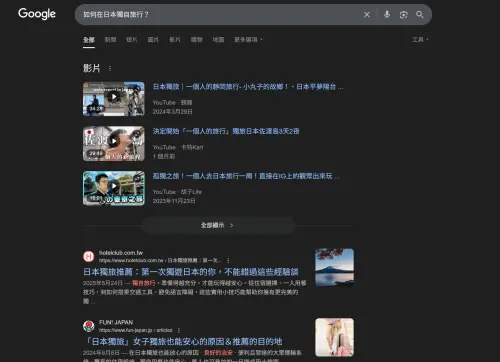Click the hotelclub.com.tw site favicon
This screenshot has width=500, height=362.
[x=89, y=256]
